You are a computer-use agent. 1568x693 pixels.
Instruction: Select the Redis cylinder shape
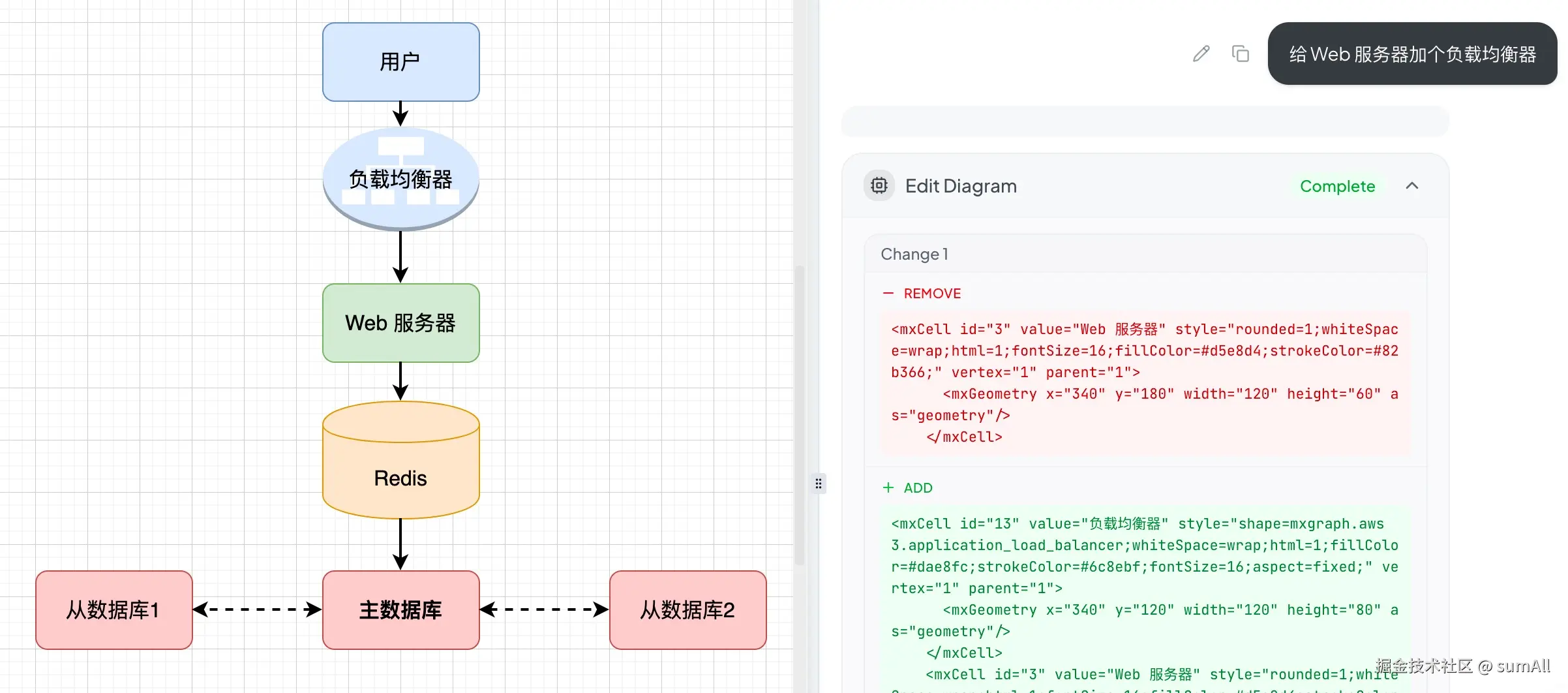click(401, 460)
